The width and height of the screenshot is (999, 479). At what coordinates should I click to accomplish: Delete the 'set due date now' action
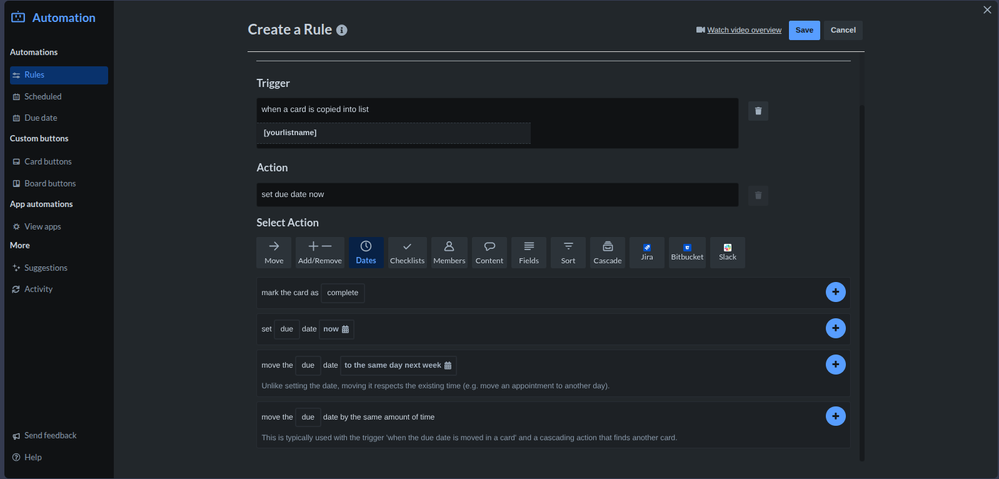coord(758,196)
